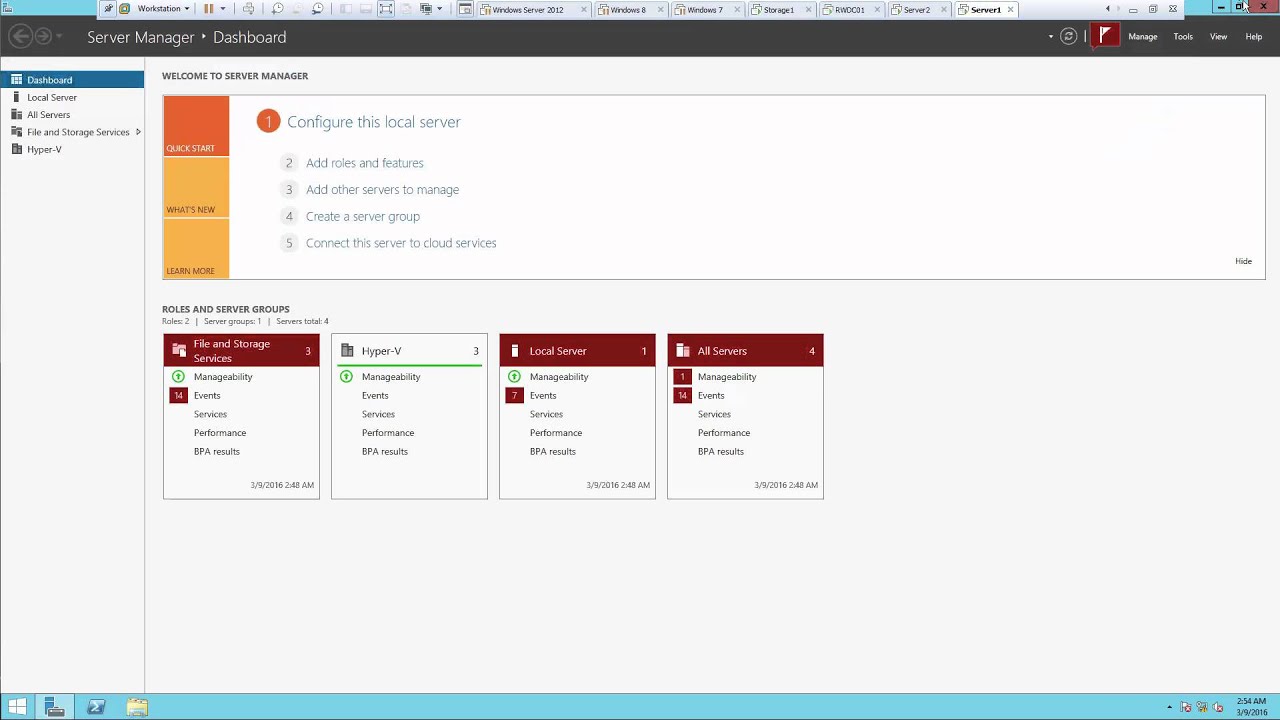This screenshot has height=720, width=1280.
Task: Switch to the Windows 7 VM tab
Action: click(x=705, y=10)
